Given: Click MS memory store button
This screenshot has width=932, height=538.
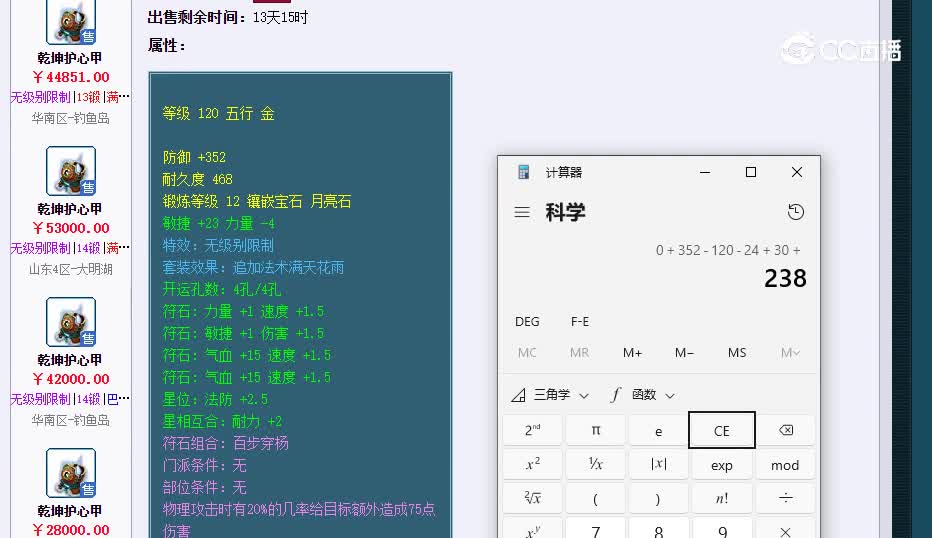Looking at the screenshot, I should pyautogui.click(x=737, y=353).
